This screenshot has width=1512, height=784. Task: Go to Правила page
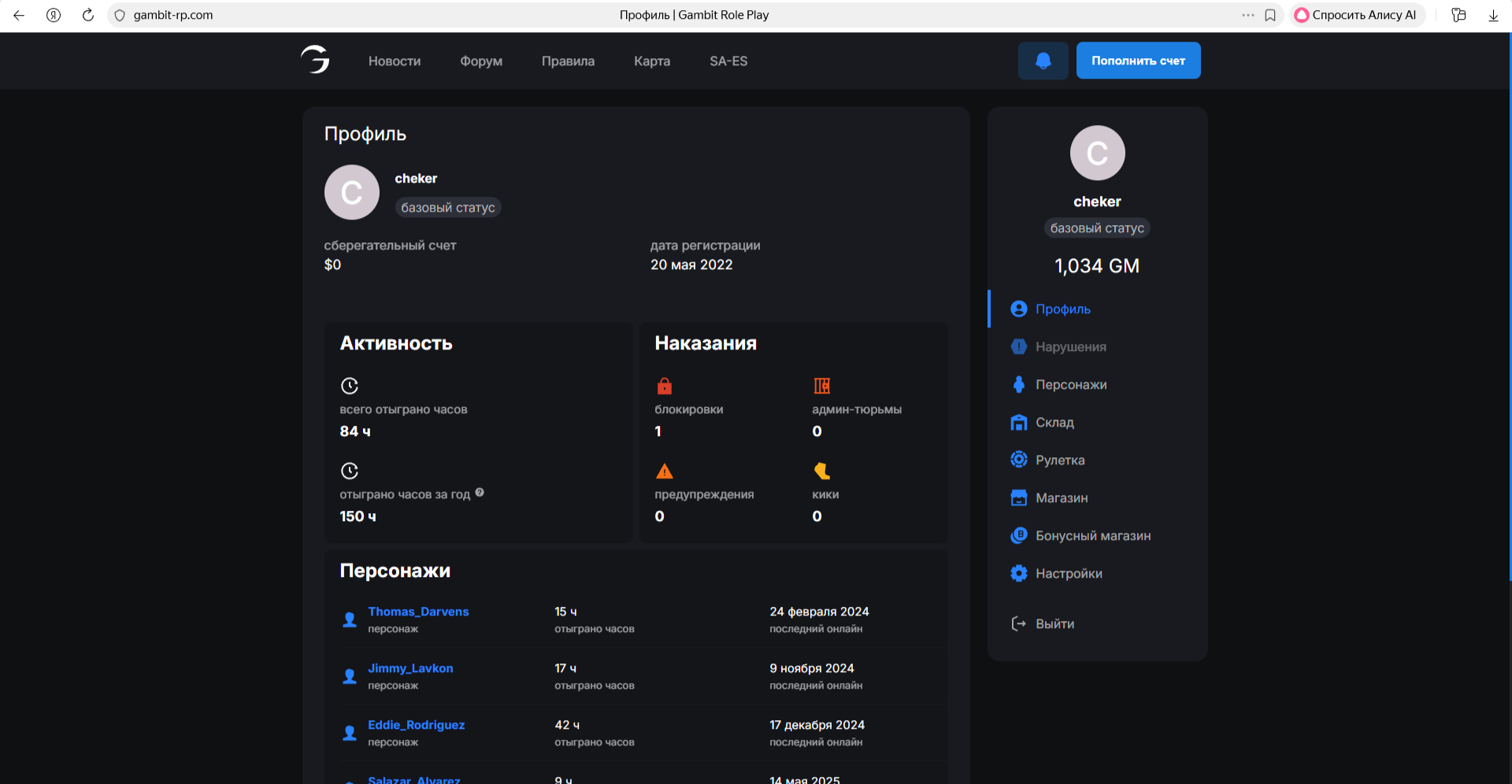pos(568,61)
